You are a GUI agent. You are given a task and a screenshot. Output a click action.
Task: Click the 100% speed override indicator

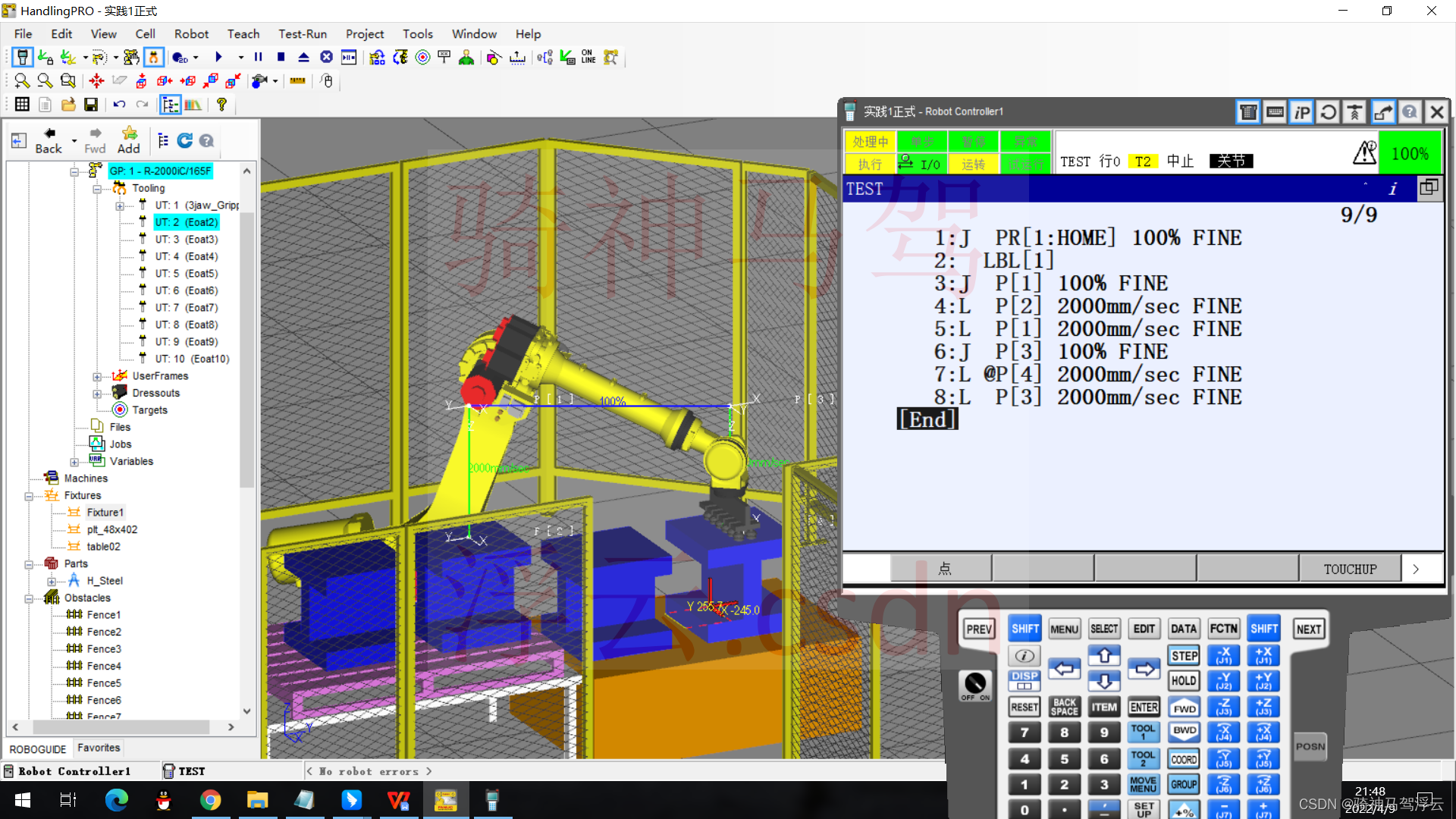click(1410, 154)
